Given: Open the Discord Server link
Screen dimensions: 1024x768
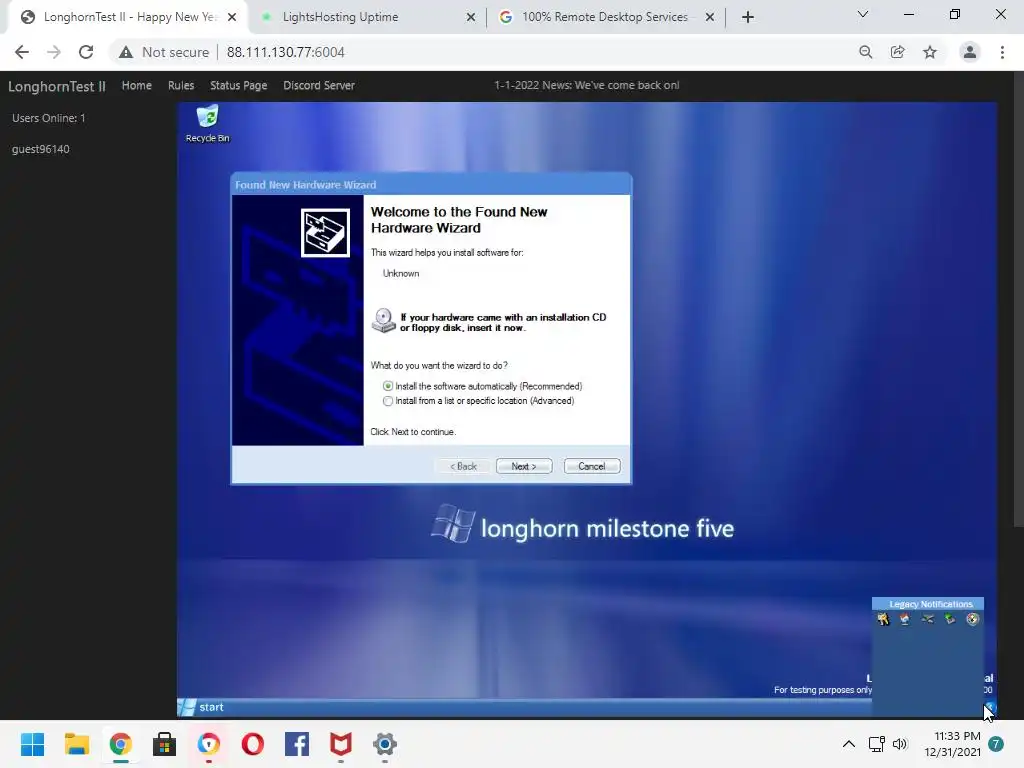Looking at the screenshot, I should pos(319,86).
